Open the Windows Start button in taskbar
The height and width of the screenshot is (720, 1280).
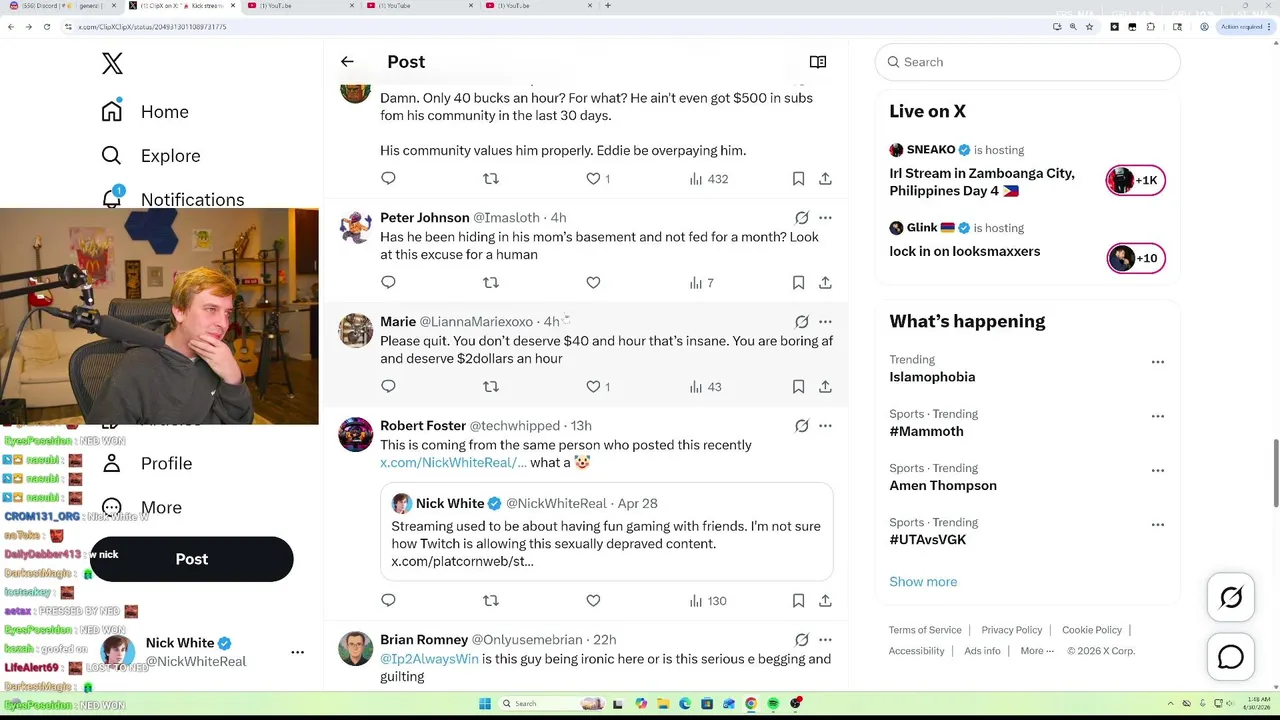coord(485,704)
